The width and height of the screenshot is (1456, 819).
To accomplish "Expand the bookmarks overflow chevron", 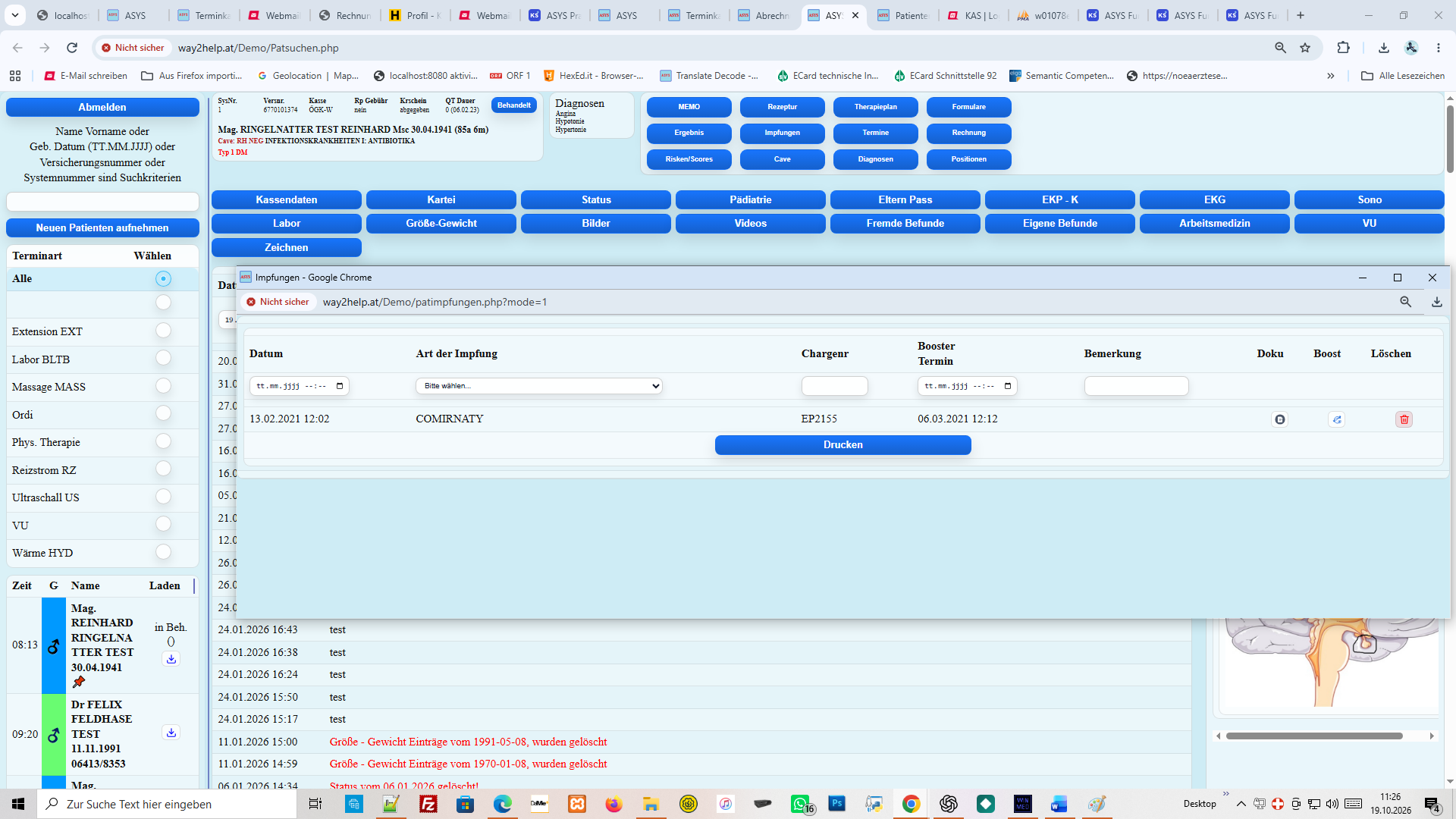I will [x=1330, y=76].
